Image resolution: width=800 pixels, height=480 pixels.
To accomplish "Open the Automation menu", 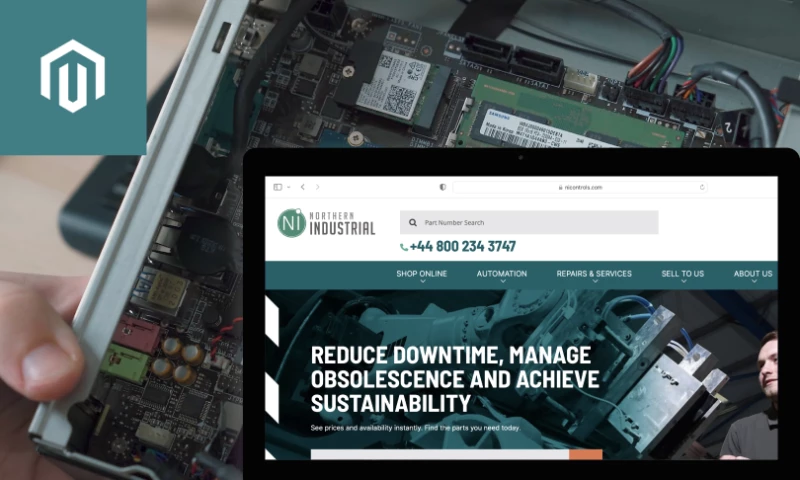I will pyautogui.click(x=502, y=274).
